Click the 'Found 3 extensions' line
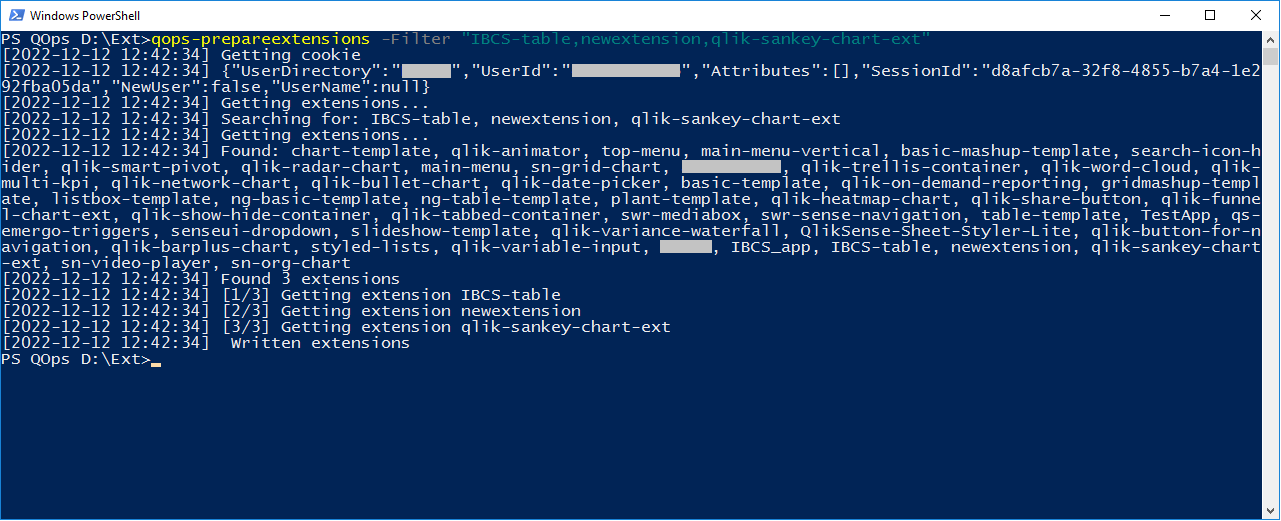The width and height of the screenshot is (1281, 521). coord(201,279)
